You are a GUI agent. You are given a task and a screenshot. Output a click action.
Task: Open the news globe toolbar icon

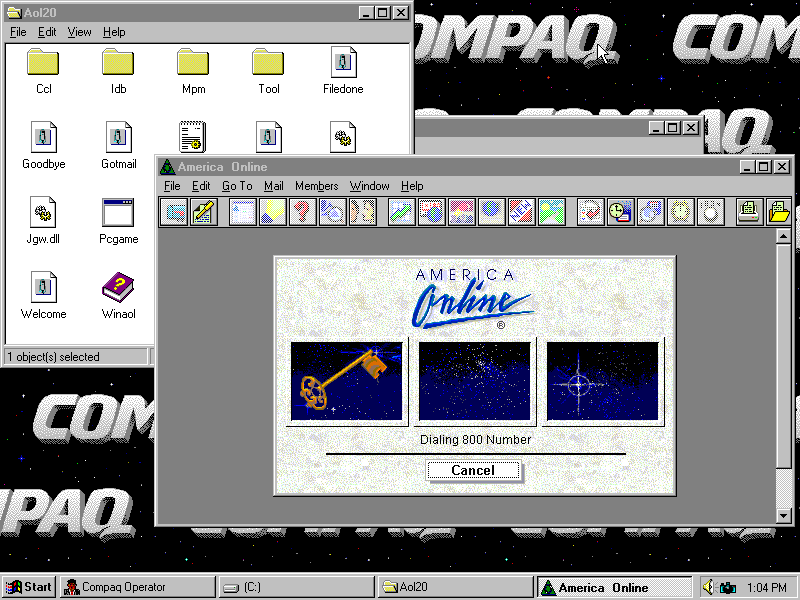pyautogui.click(x=431, y=212)
